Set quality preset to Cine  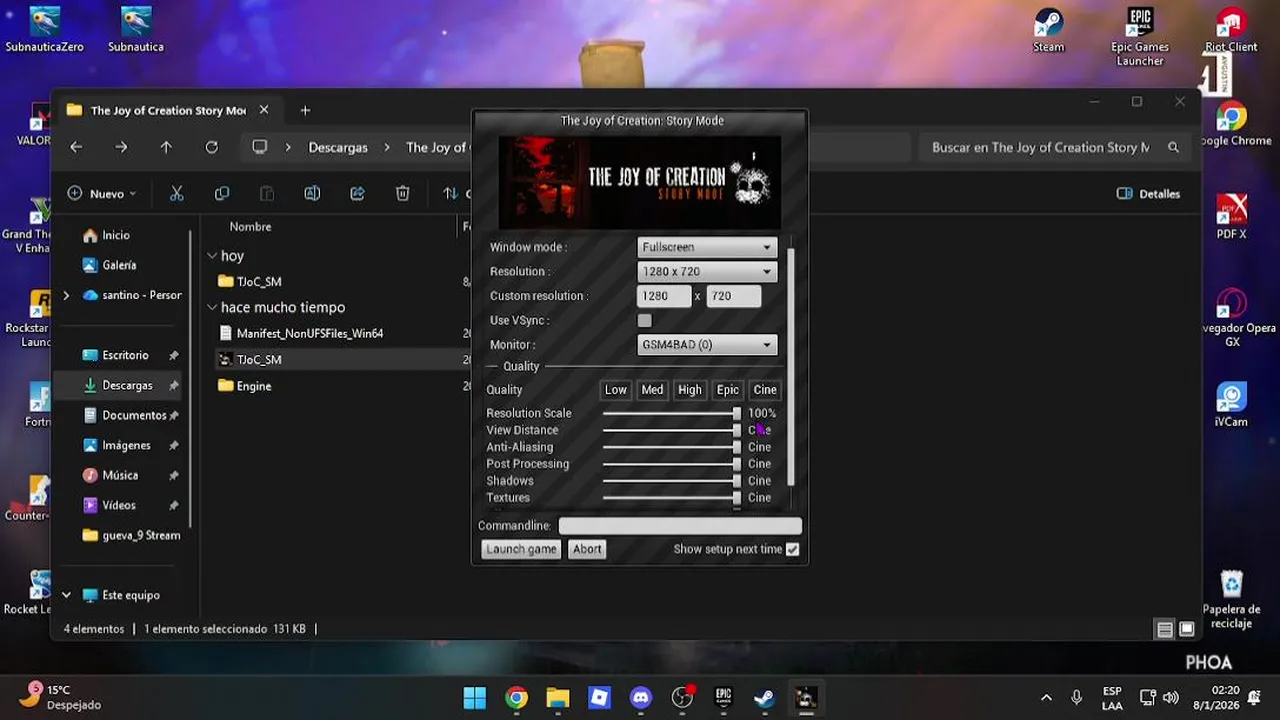point(765,390)
